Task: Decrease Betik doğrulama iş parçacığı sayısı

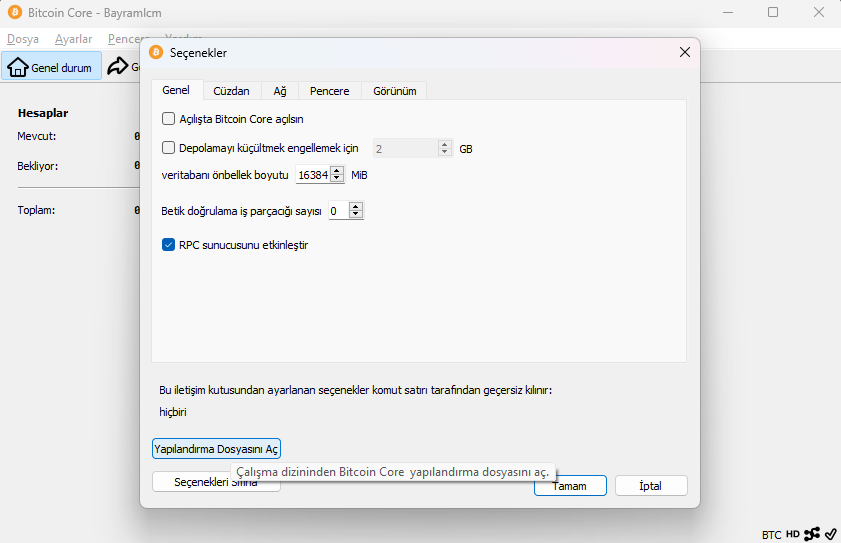Action: (x=356, y=214)
